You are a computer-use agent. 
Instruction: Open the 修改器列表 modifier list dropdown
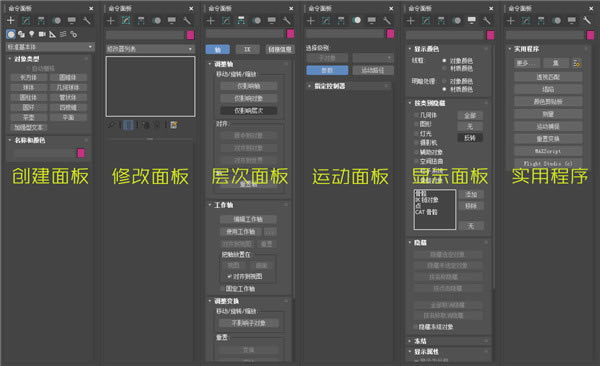point(150,49)
